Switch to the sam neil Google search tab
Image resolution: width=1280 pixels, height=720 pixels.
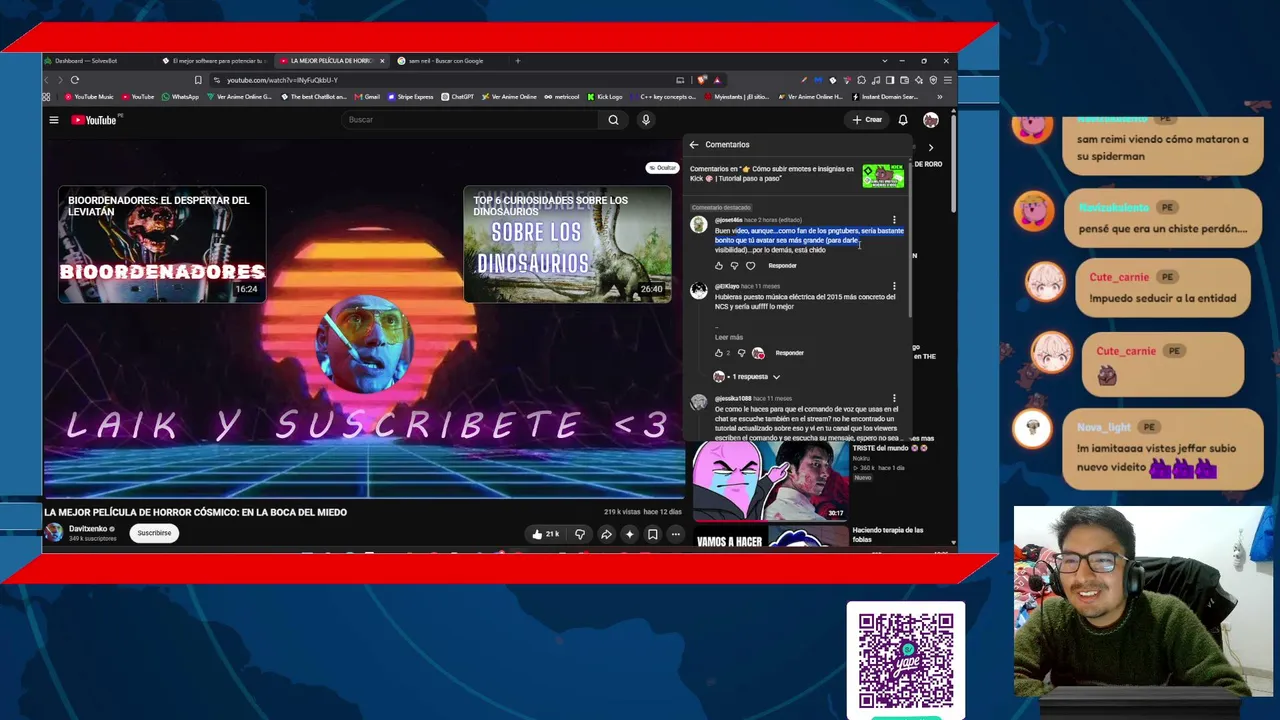click(x=450, y=61)
